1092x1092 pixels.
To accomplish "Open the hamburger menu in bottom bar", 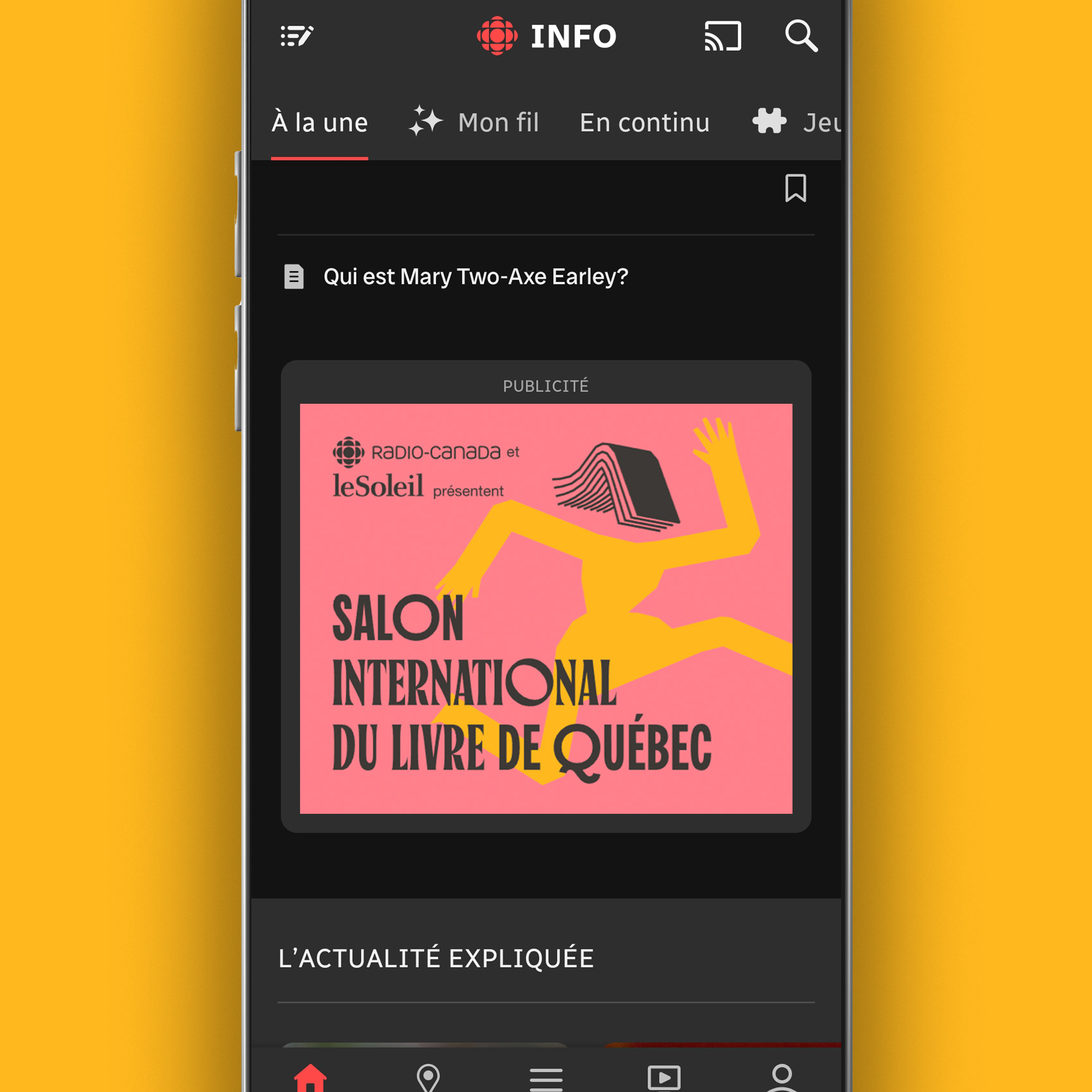I will [546, 1078].
